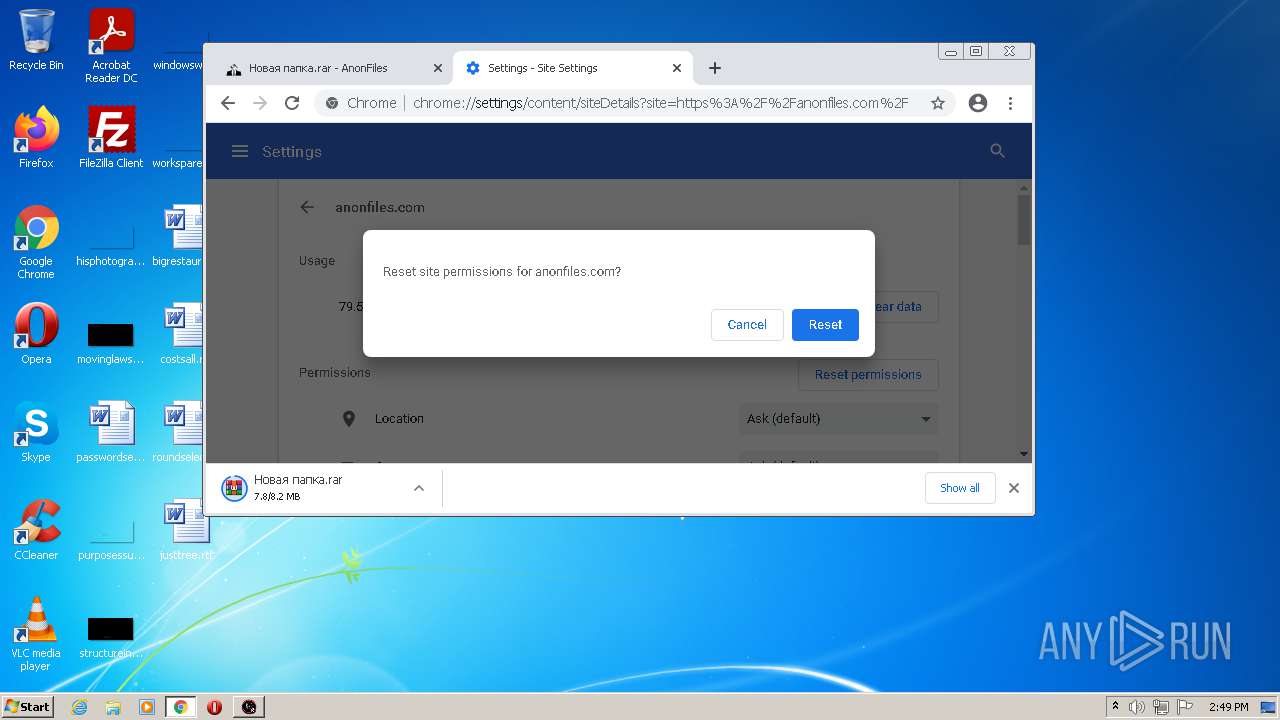This screenshot has width=1280, height=720.
Task: Open the structurein desktop file
Action: pos(111,638)
